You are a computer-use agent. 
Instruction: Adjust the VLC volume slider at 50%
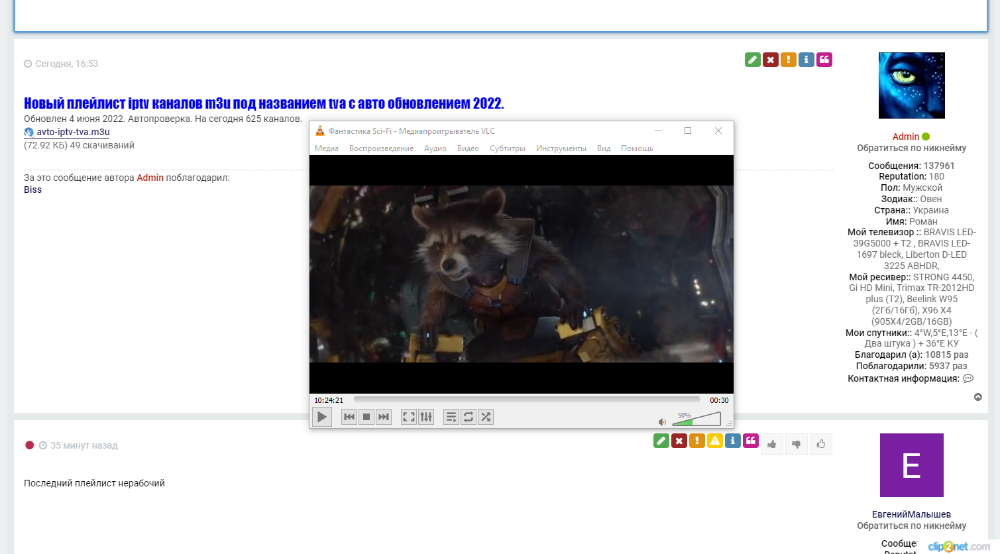point(696,419)
